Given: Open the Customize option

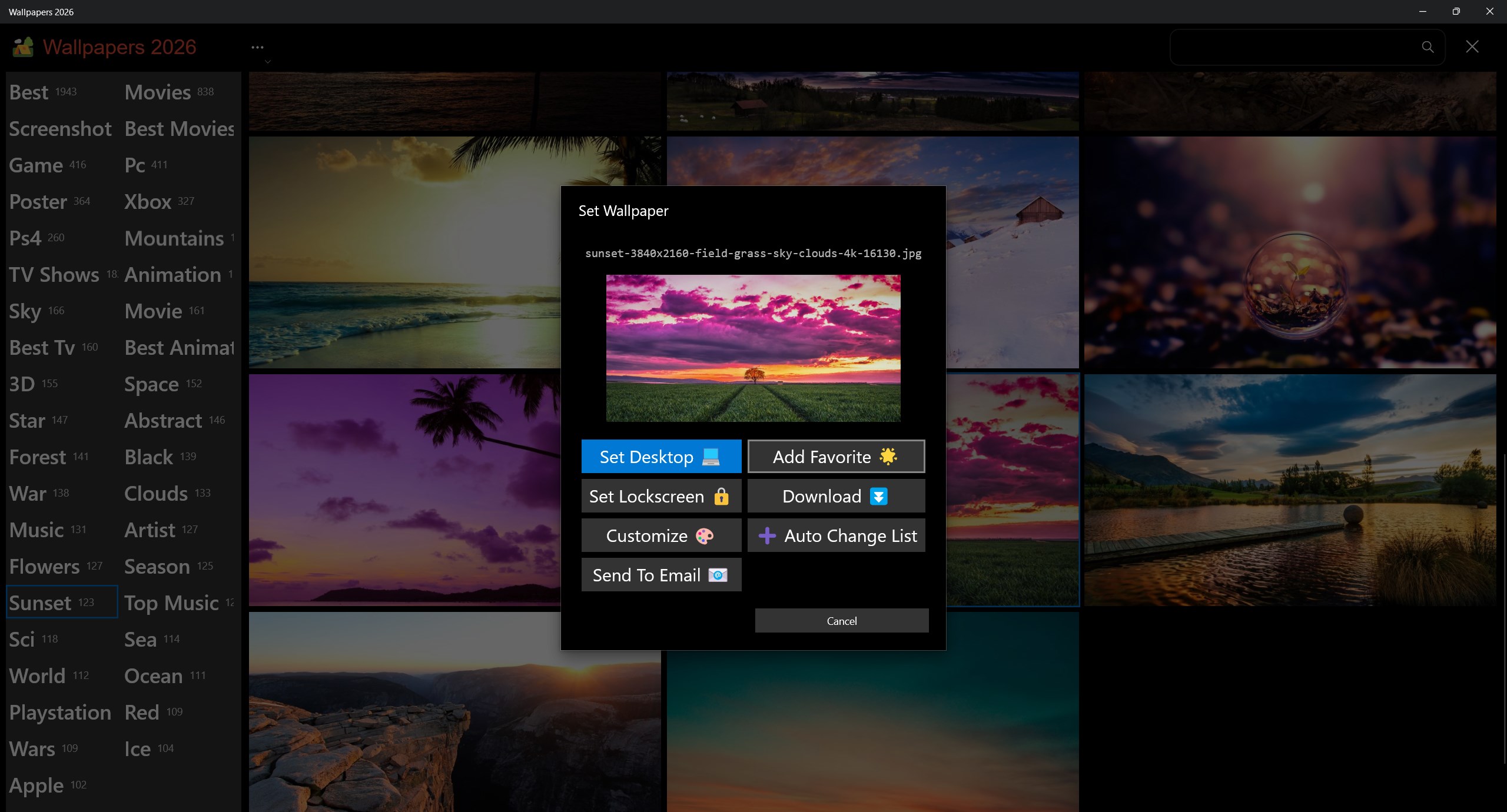Looking at the screenshot, I should 661,535.
